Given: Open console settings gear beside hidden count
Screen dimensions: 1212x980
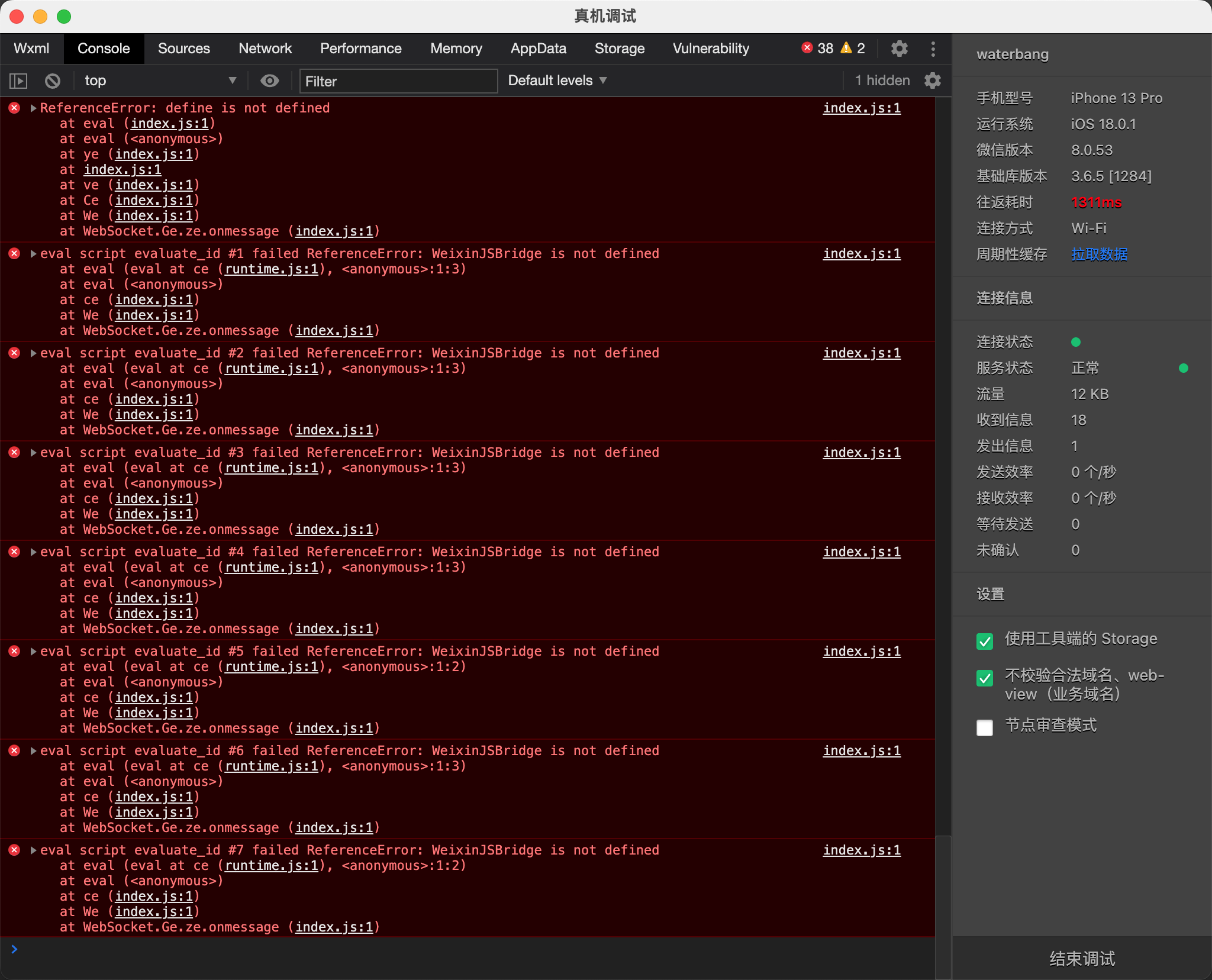Looking at the screenshot, I should [933, 80].
